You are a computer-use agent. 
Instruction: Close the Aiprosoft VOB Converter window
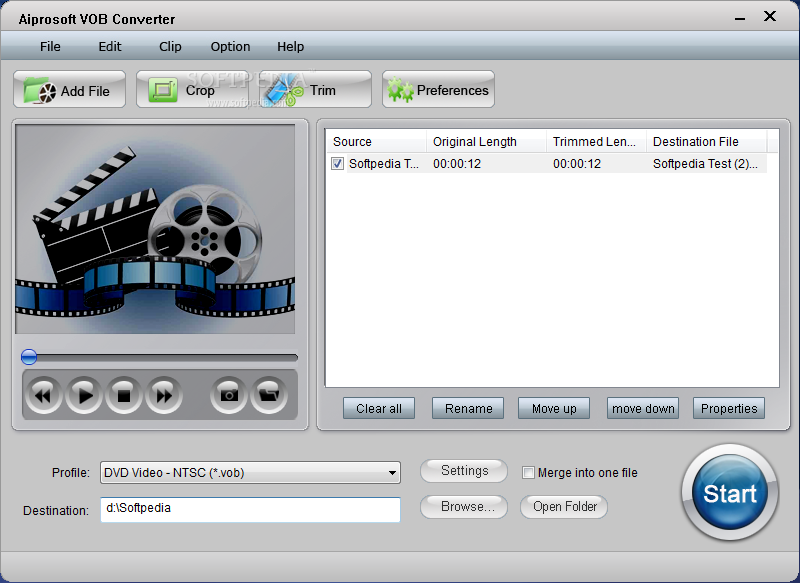coord(769,17)
